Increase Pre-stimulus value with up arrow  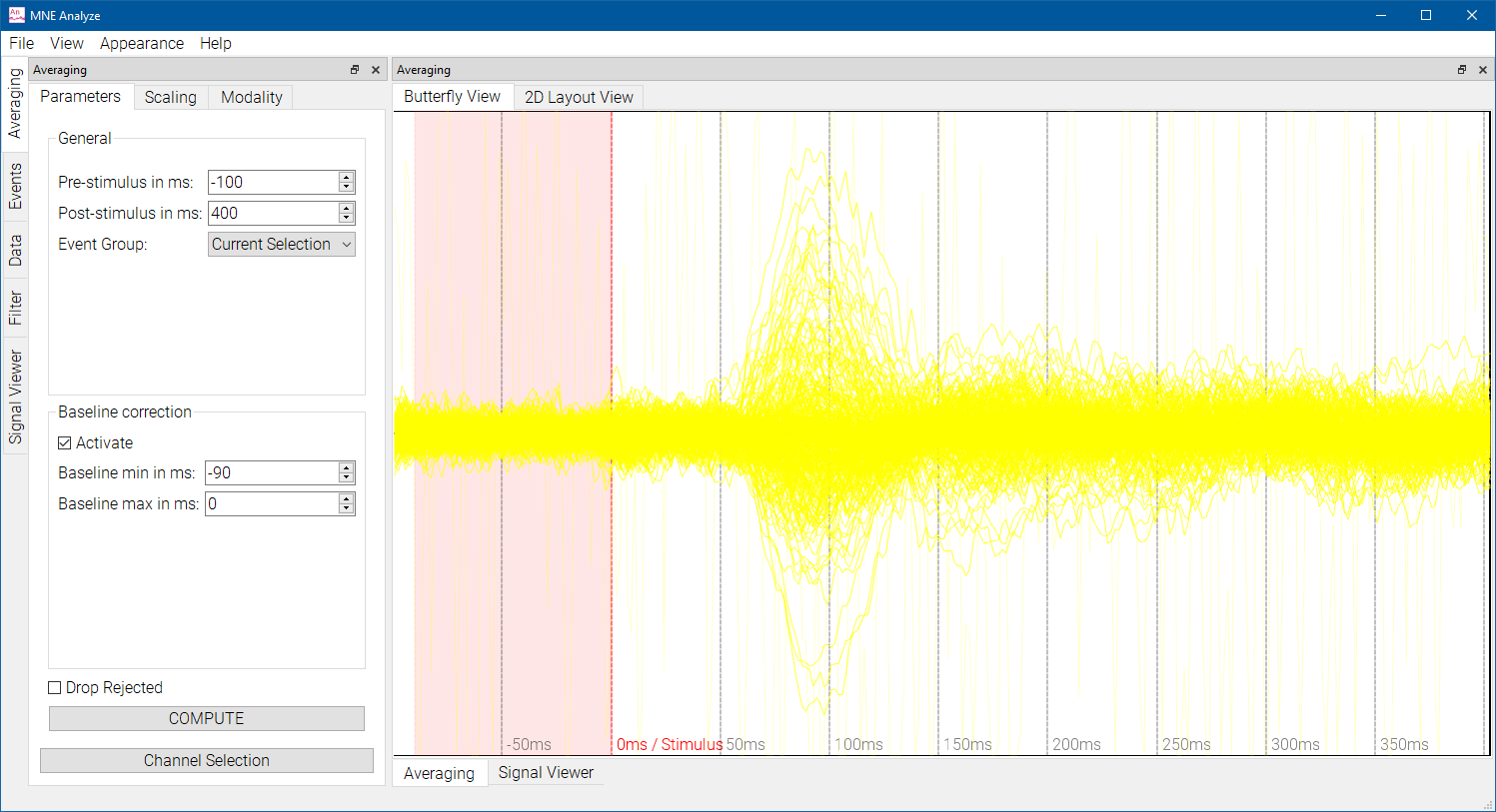(x=347, y=178)
